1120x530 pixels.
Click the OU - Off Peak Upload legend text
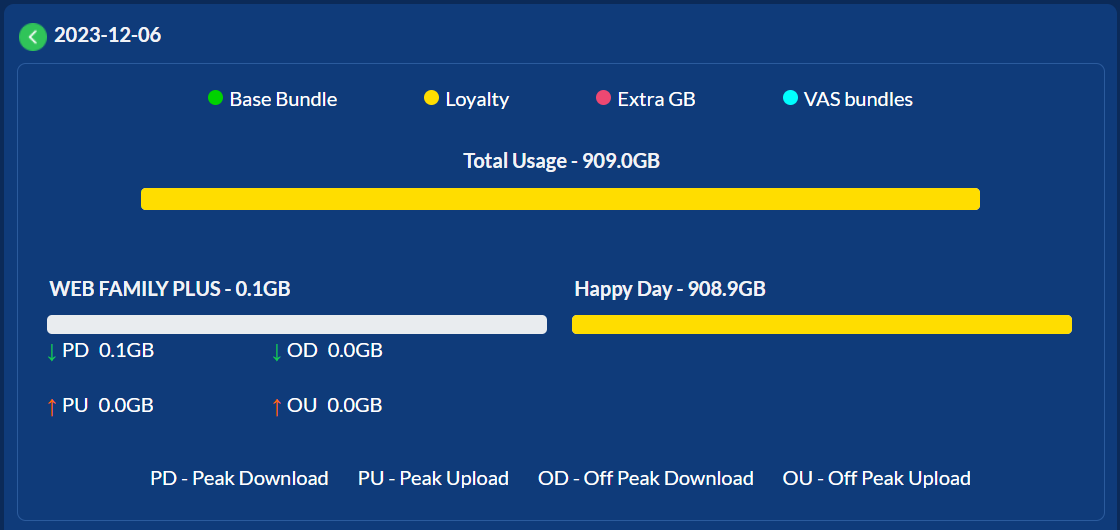(x=876, y=478)
